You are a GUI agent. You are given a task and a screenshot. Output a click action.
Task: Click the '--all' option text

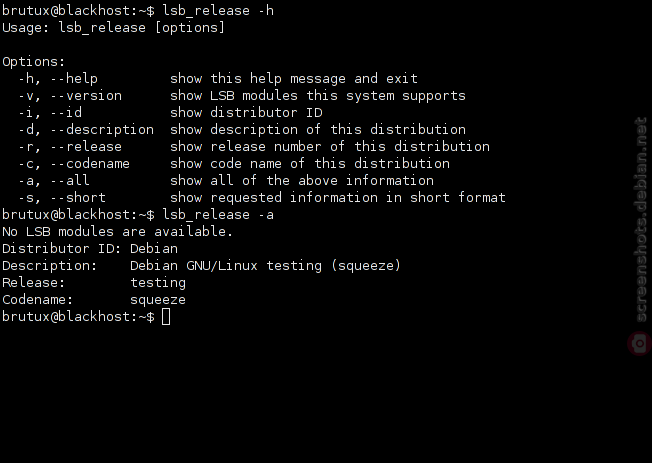[70, 181]
